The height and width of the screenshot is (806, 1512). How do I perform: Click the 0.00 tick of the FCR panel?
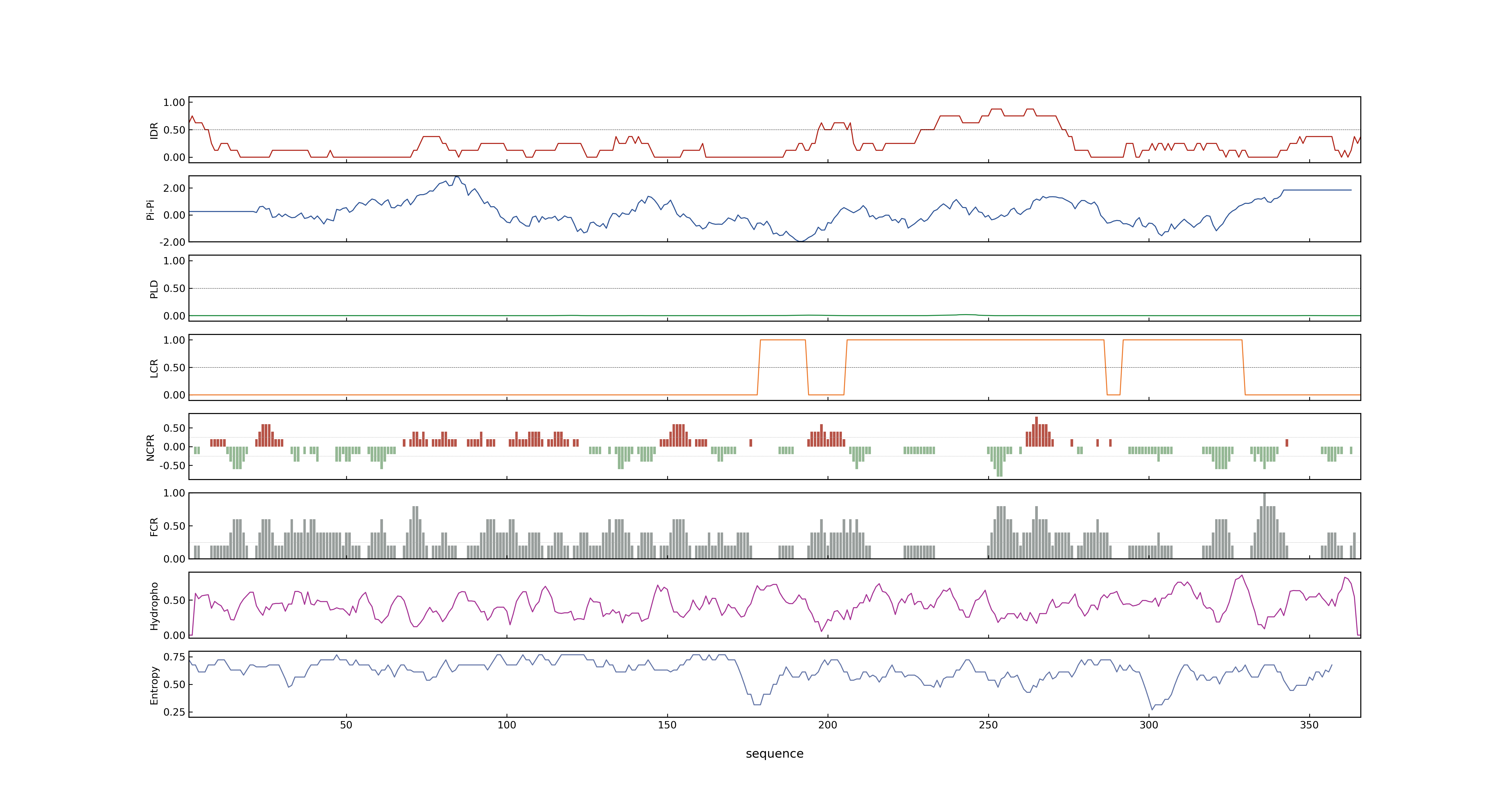(x=174, y=559)
